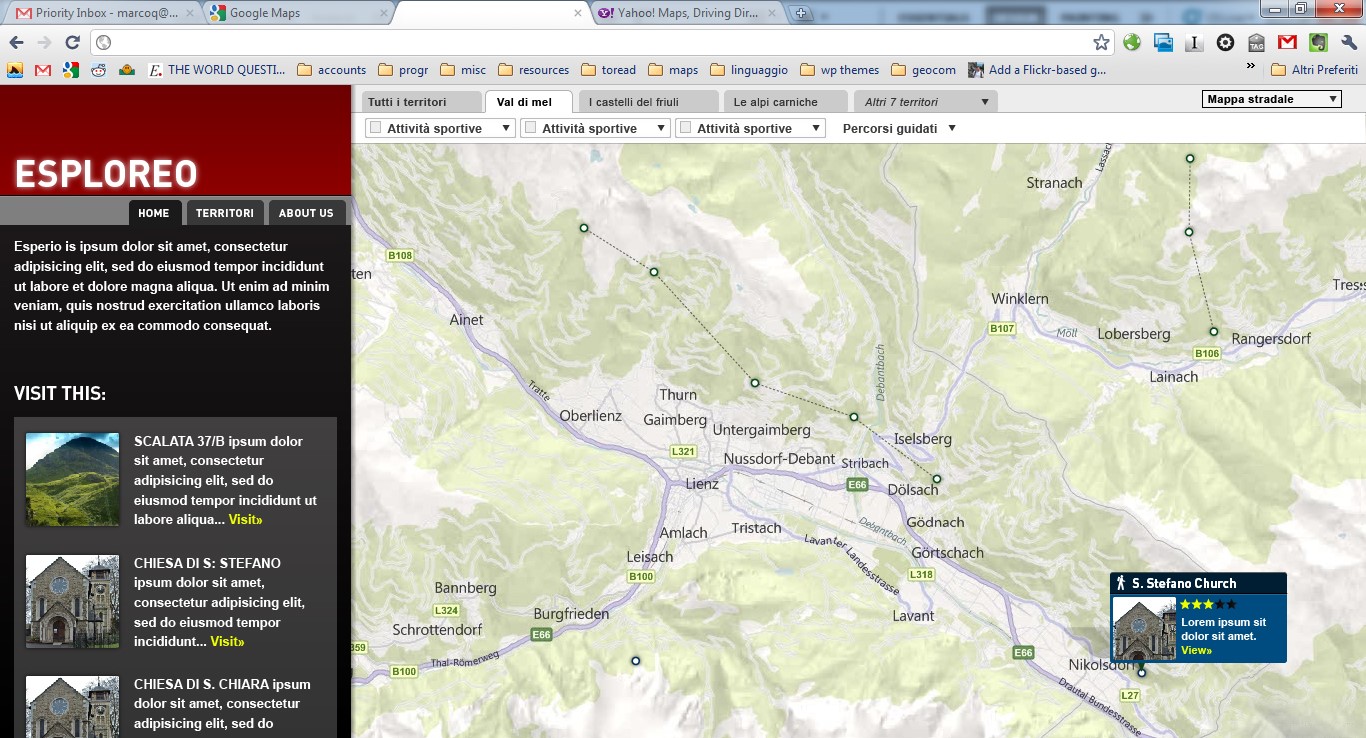The height and width of the screenshot is (738, 1366).
Task: Open the Gmail checker extension icon
Action: [x=1287, y=42]
